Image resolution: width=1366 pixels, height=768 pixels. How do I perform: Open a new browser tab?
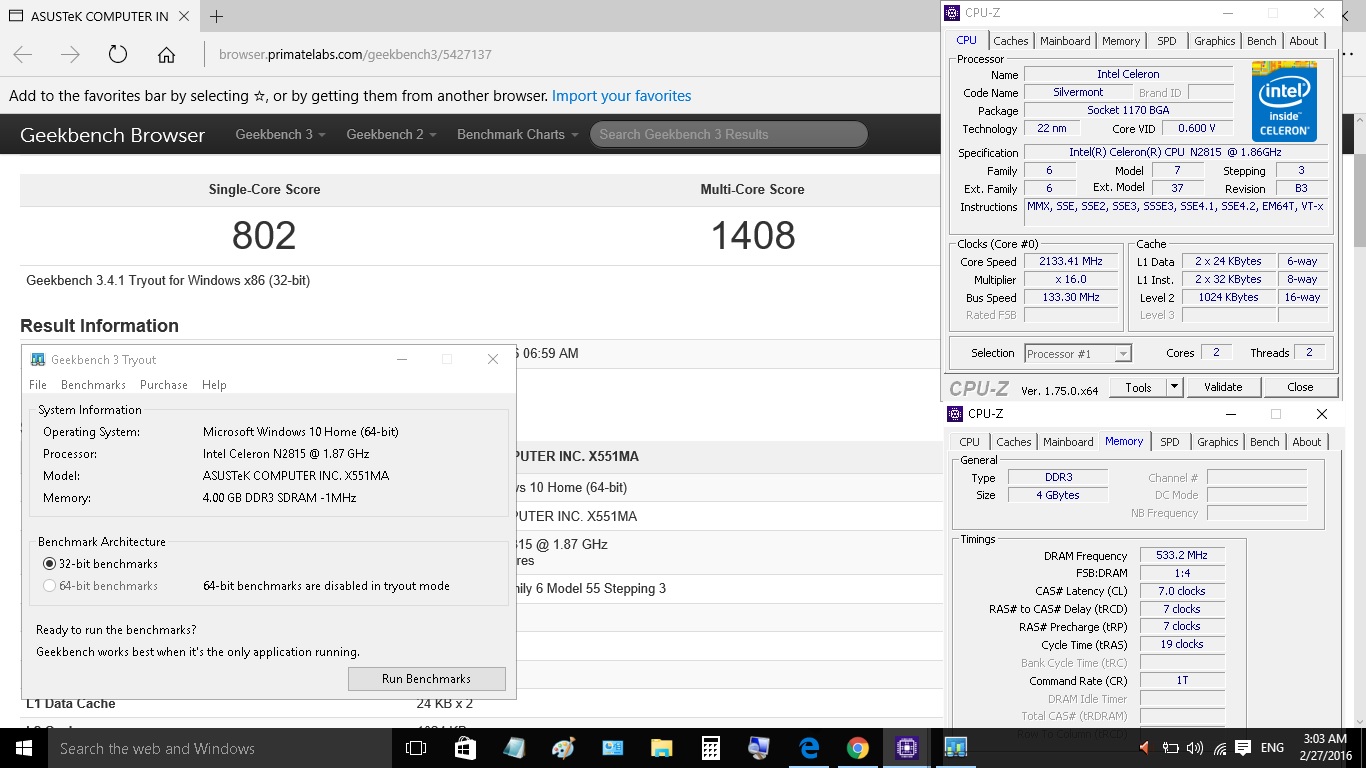tap(216, 16)
